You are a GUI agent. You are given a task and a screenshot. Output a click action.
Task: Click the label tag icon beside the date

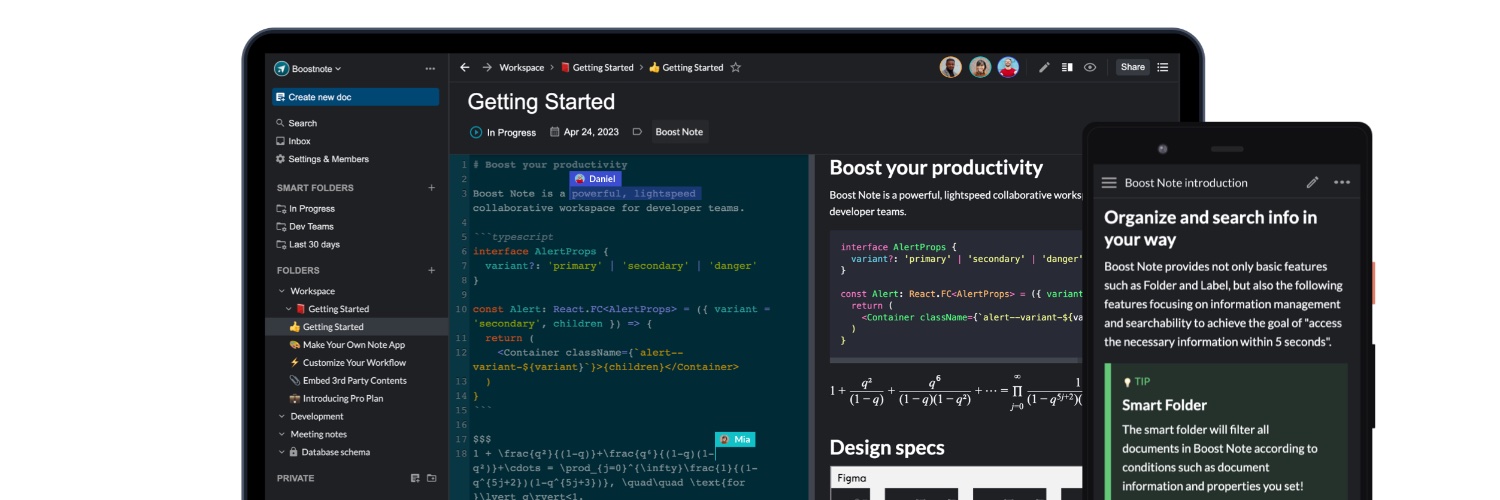(x=637, y=132)
